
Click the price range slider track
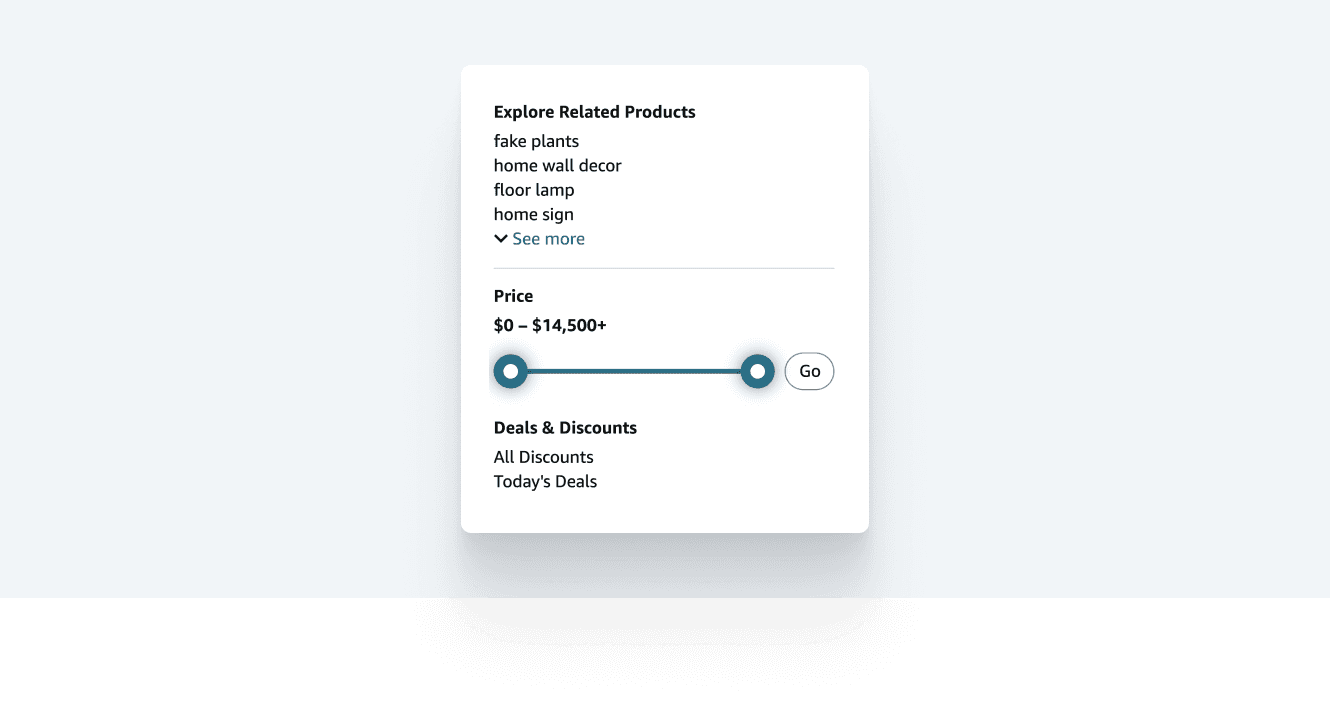(634, 371)
